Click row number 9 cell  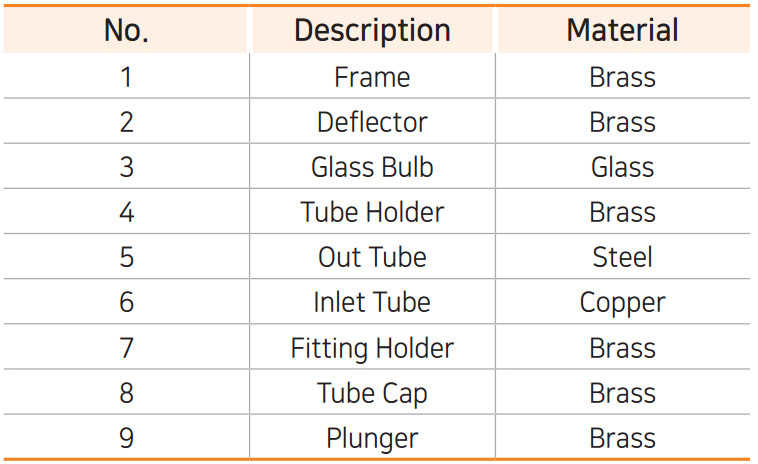click(x=126, y=438)
